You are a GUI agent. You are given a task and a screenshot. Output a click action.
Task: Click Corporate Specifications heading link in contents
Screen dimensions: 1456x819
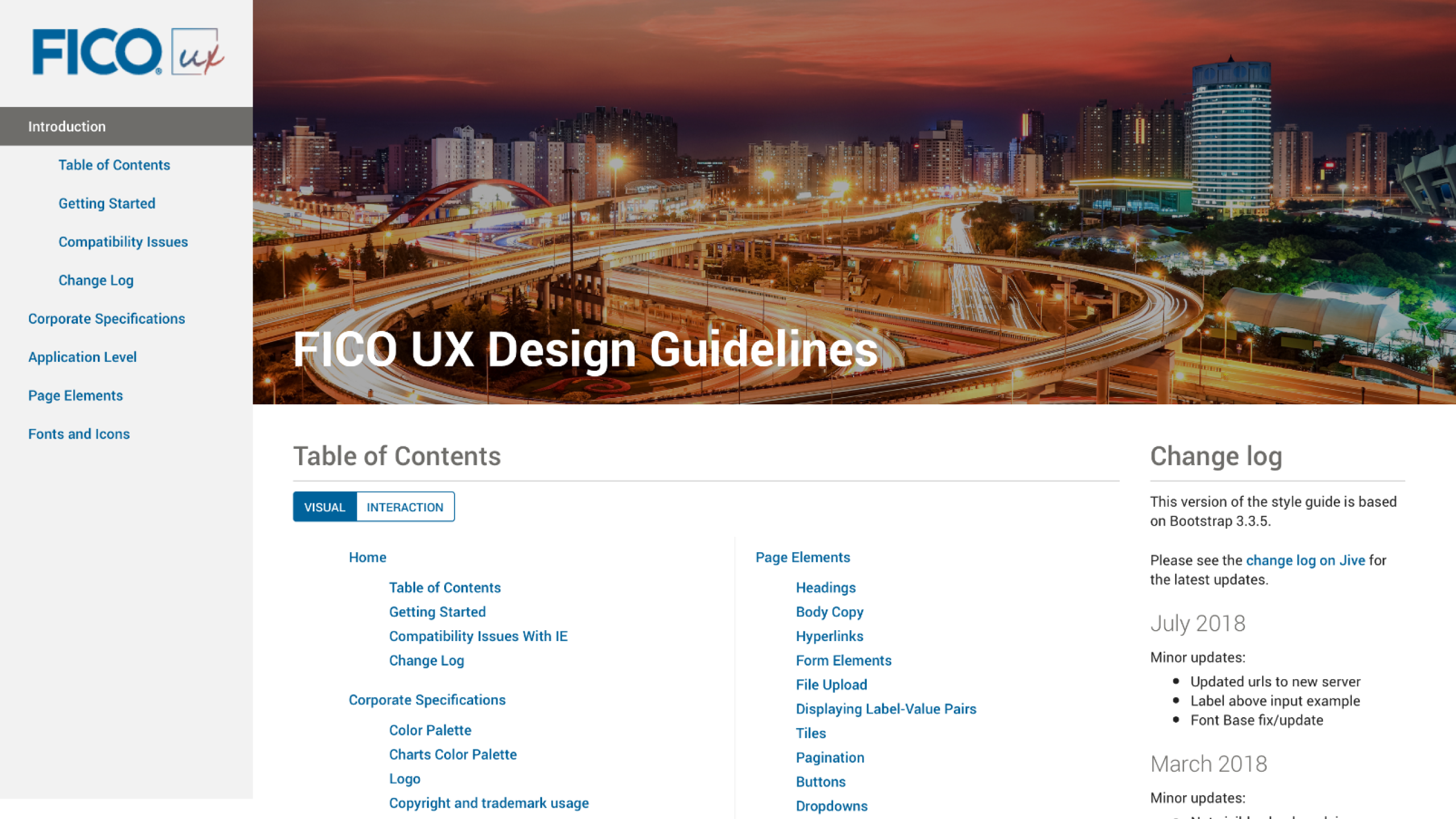pyautogui.click(x=427, y=700)
